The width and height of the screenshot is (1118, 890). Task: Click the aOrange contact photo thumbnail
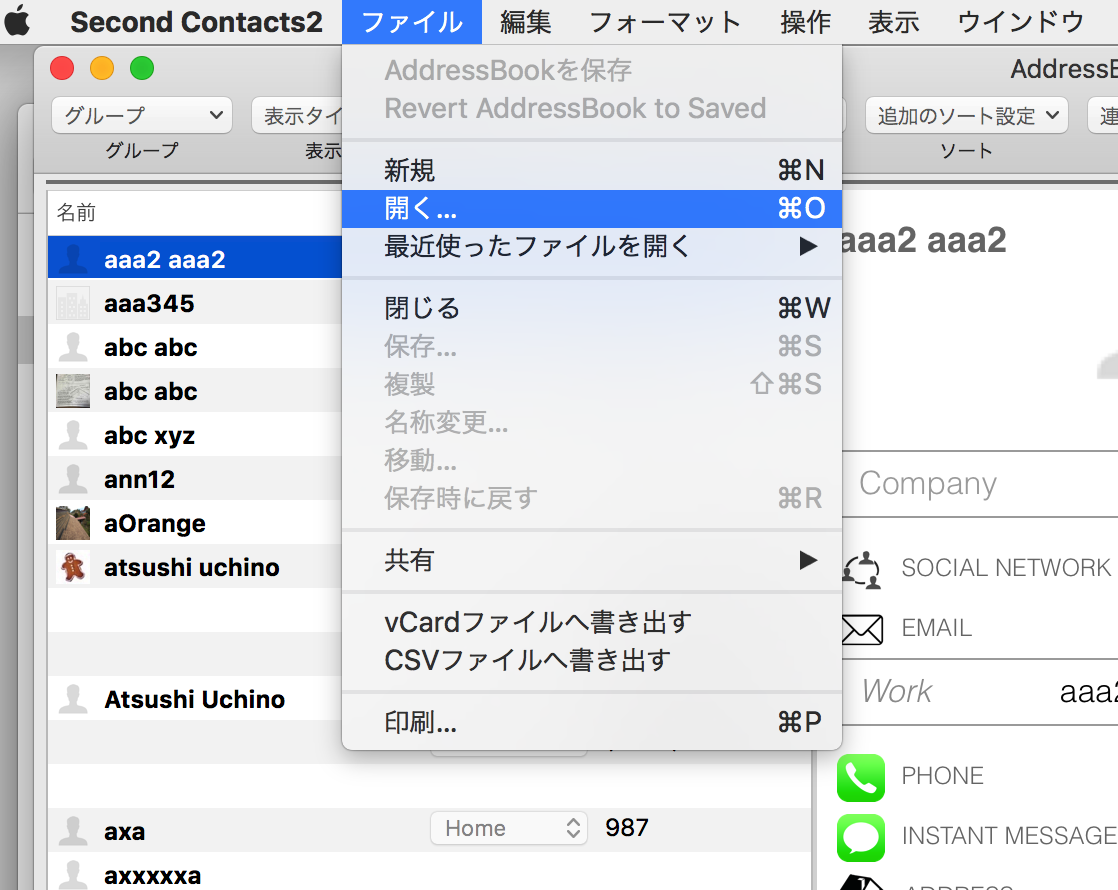point(73,523)
